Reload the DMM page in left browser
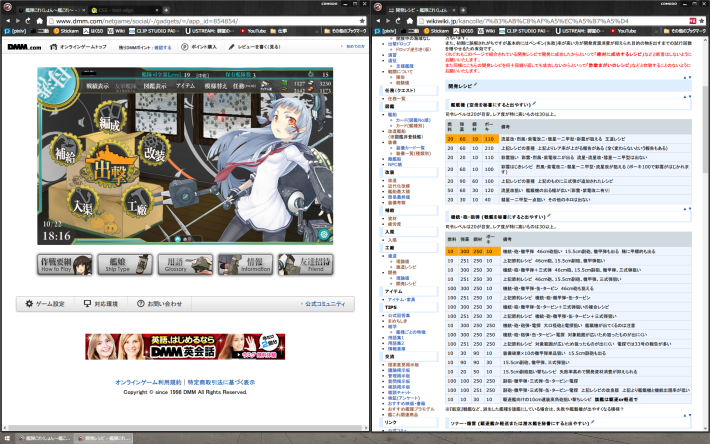This screenshot has height=444, width=710. point(28,21)
